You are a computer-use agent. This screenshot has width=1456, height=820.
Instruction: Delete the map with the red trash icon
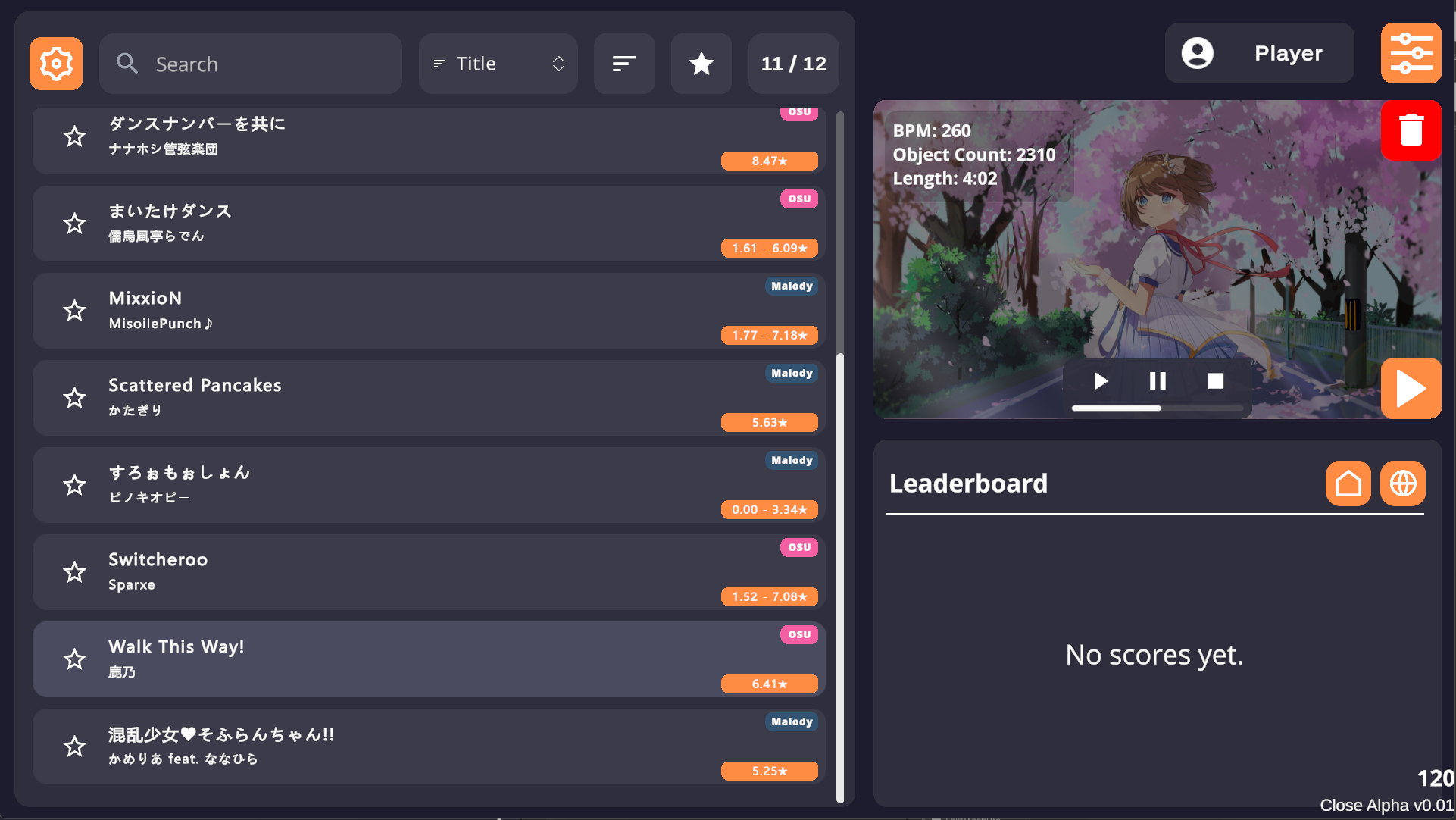click(1411, 130)
